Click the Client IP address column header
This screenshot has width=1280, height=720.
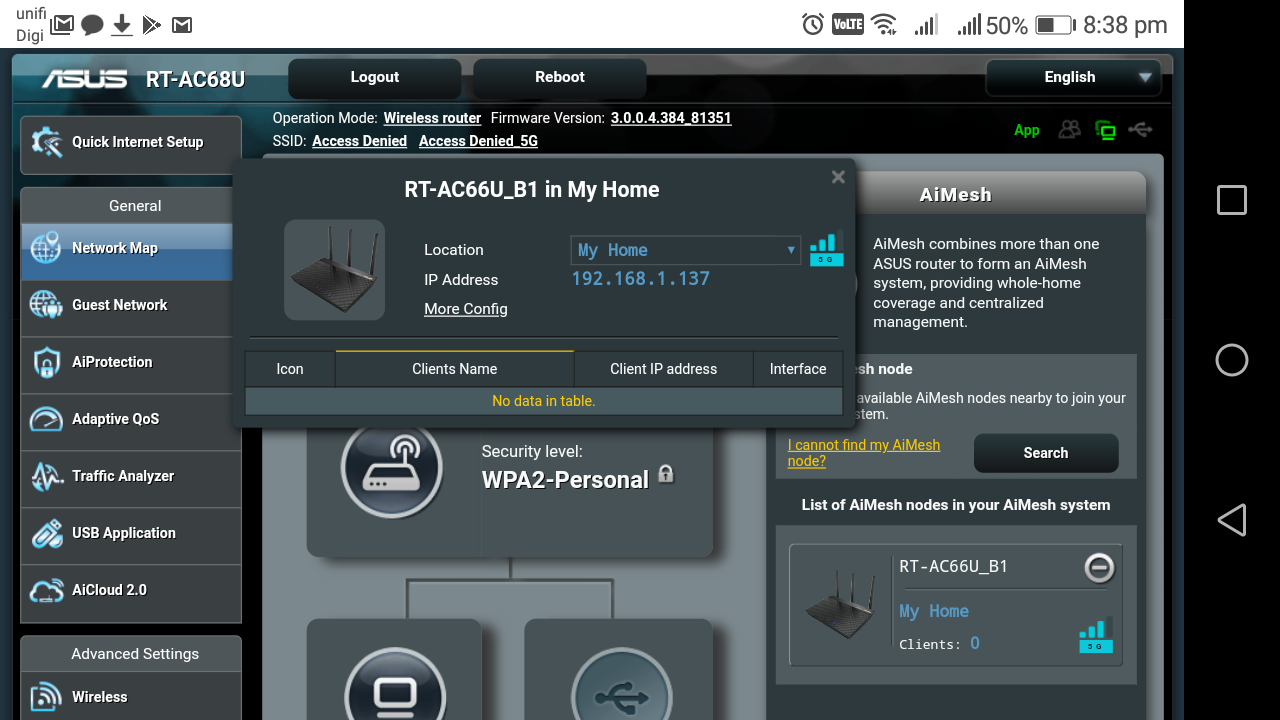click(664, 369)
